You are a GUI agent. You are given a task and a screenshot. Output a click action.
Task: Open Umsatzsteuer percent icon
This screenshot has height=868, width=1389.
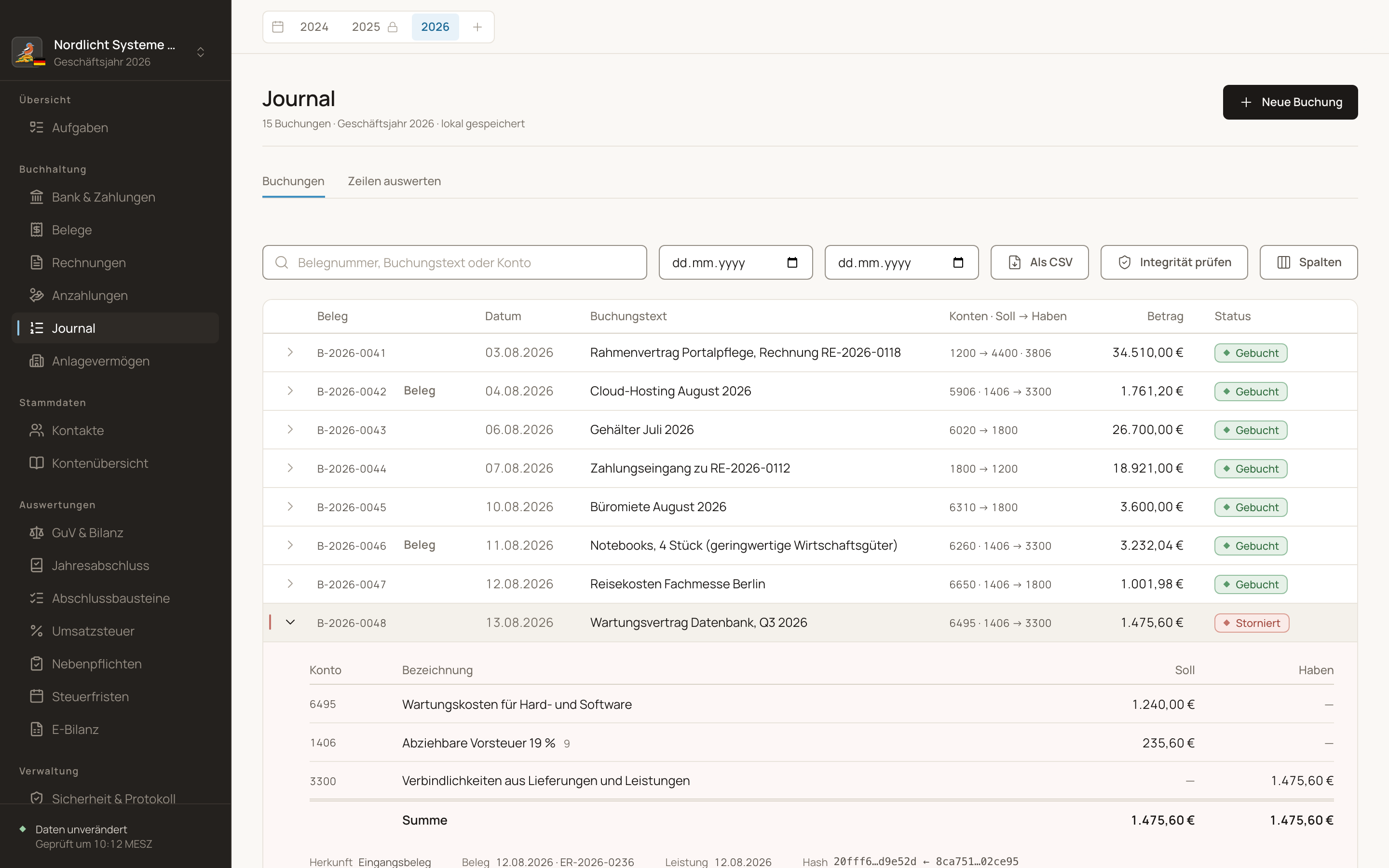pyautogui.click(x=37, y=631)
